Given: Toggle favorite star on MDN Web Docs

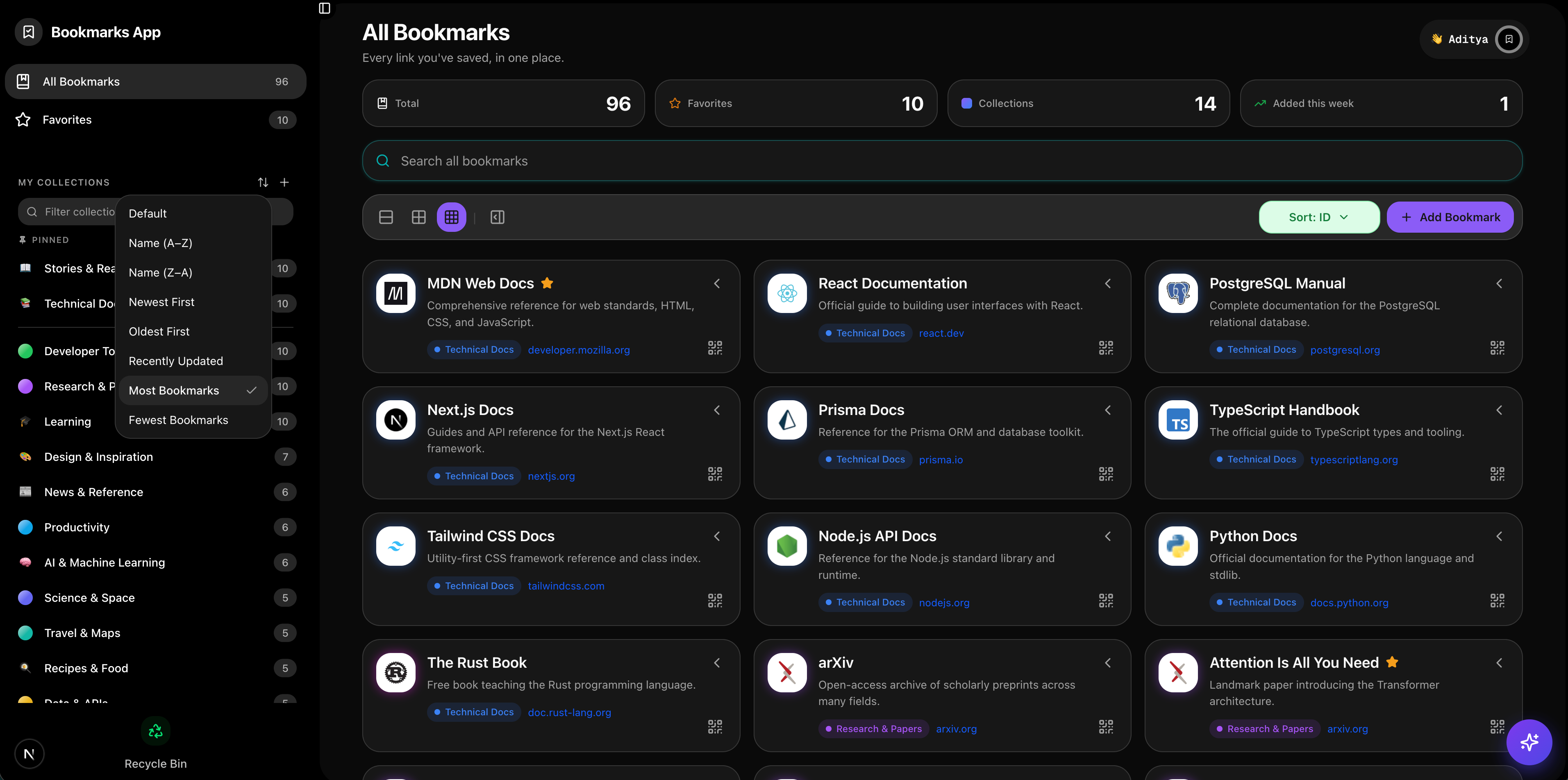Looking at the screenshot, I should click(547, 283).
